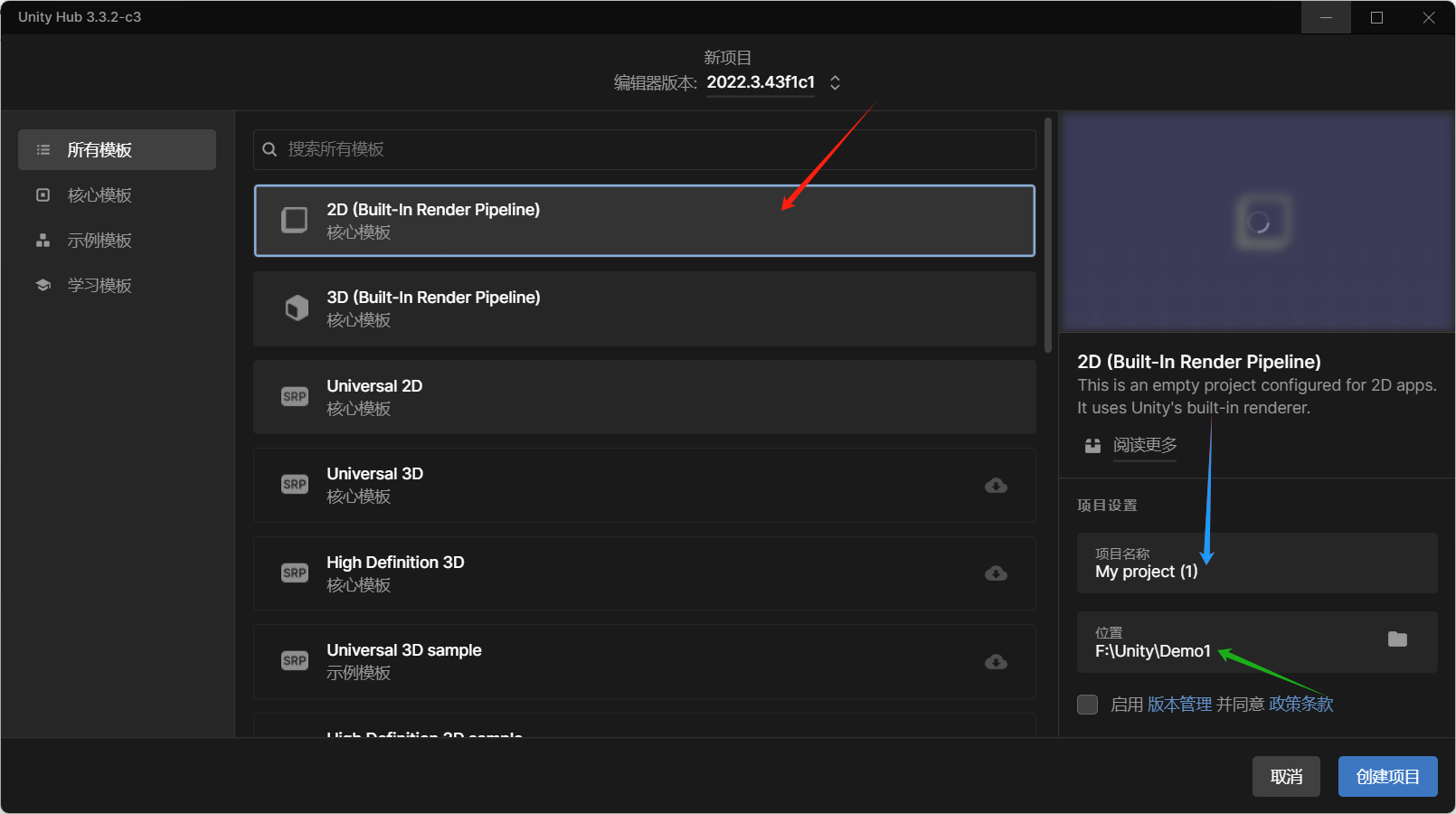Click the search magnifier icon
Image resolution: width=1456 pixels, height=814 pixels.
tap(269, 149)
